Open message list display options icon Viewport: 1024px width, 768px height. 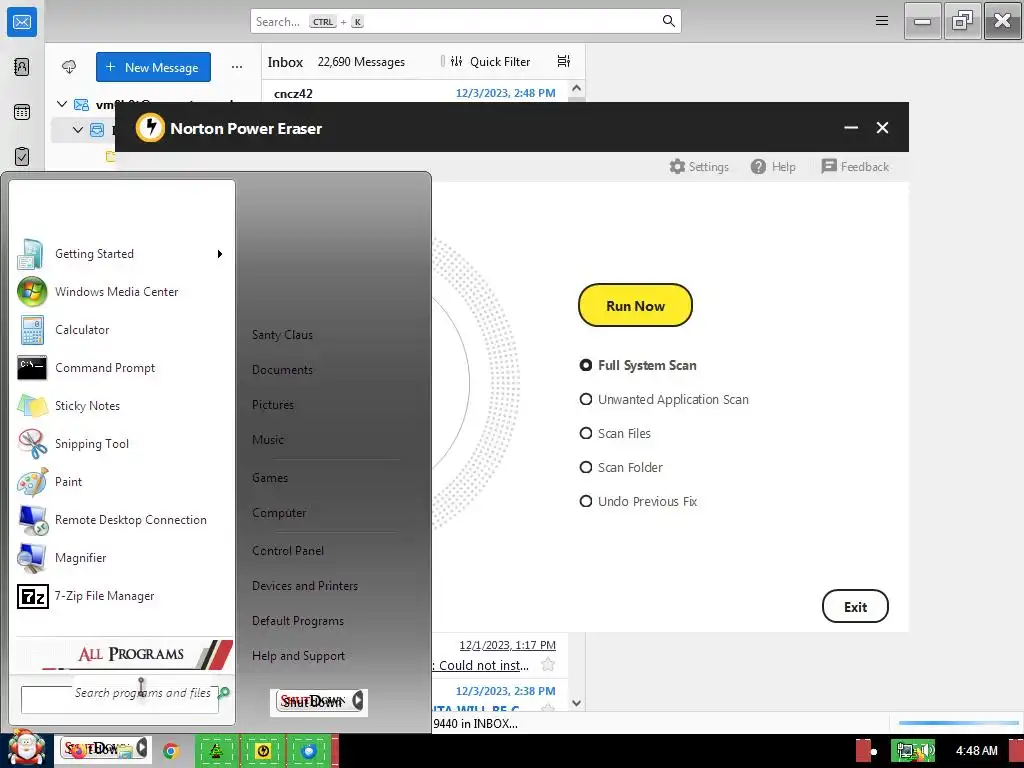click(x=564, y=61)
